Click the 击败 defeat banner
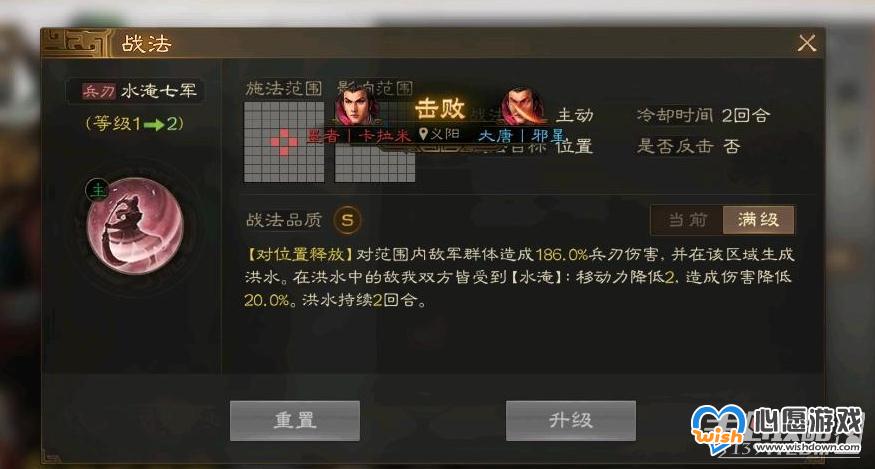875x469 pixels. [440, 109]
